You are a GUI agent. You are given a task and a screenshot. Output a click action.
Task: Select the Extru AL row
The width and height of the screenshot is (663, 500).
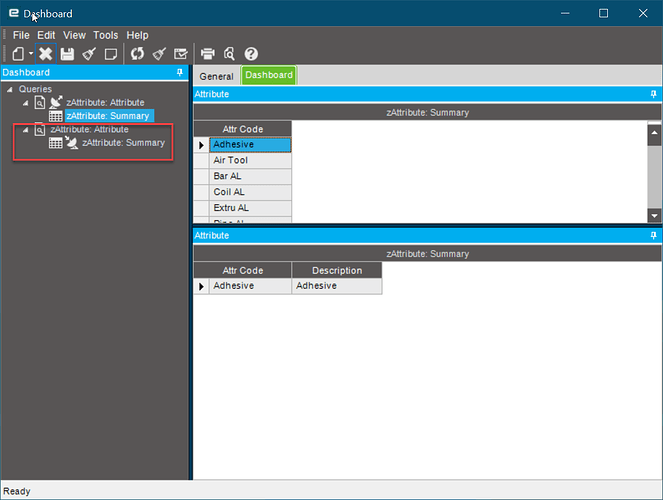click(250, 208)
